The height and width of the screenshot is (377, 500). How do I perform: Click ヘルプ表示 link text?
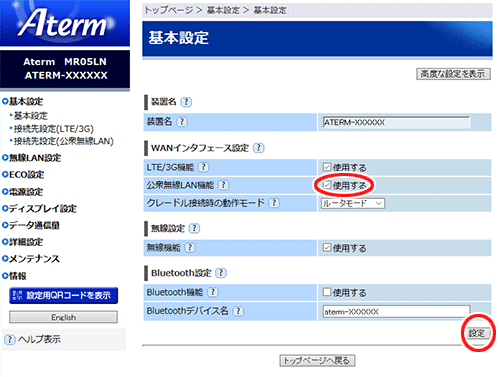click(x=40, y=340)
